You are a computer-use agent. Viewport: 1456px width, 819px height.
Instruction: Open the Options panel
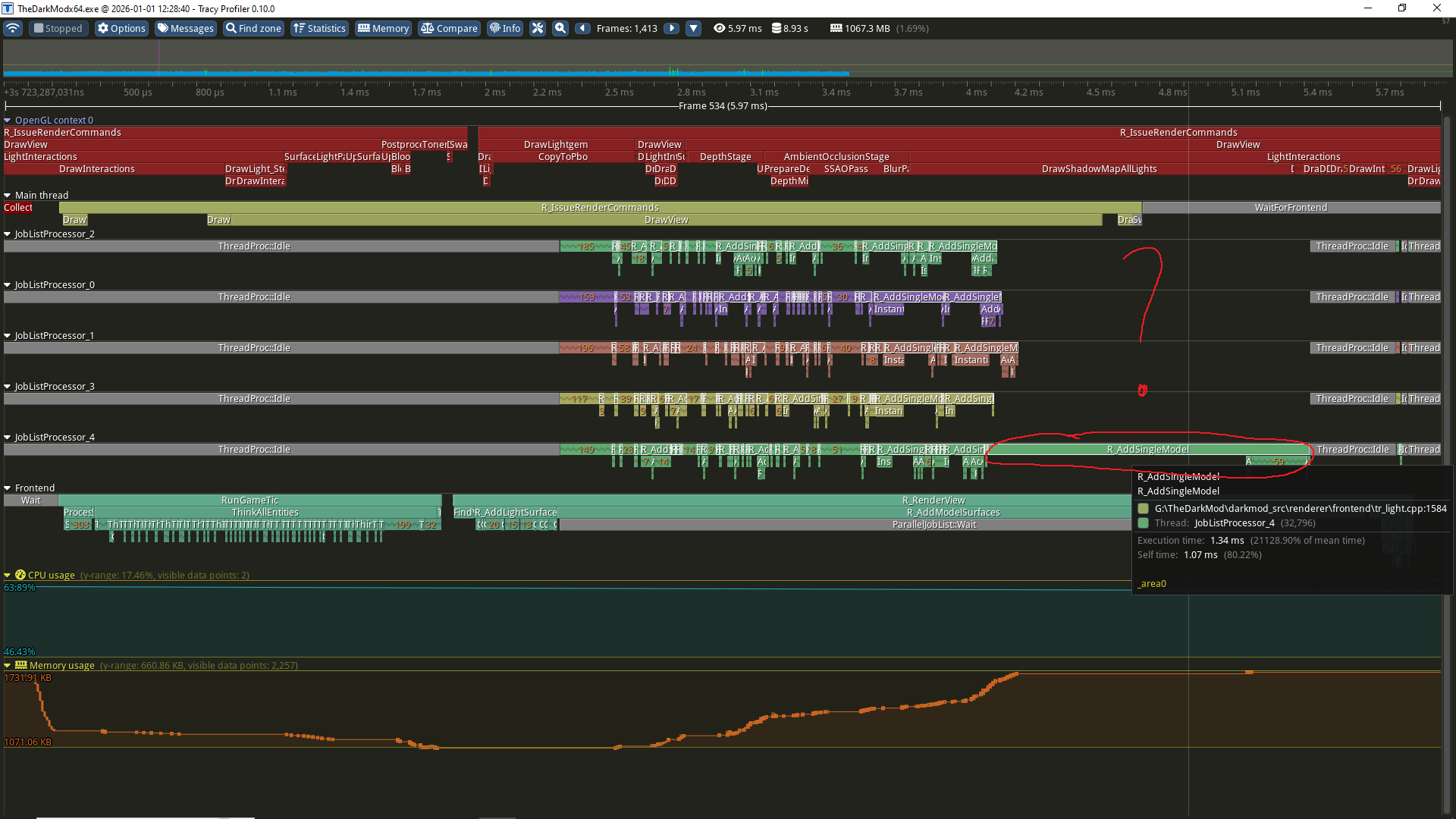(121, 28)
